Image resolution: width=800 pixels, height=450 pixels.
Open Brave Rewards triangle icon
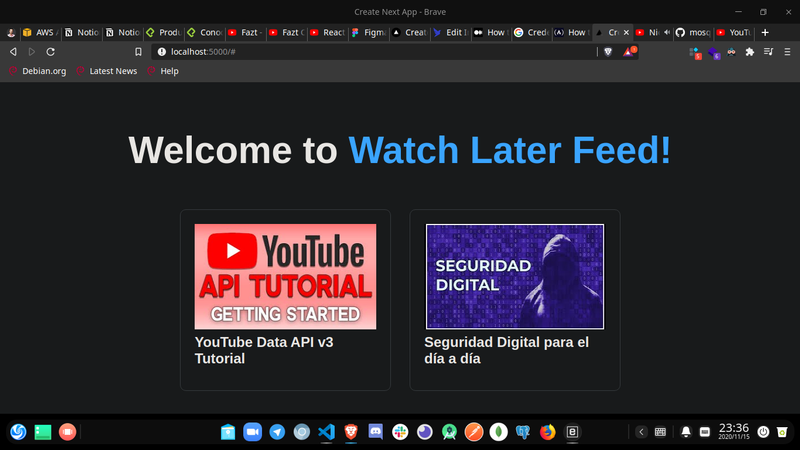click(629, 52)
